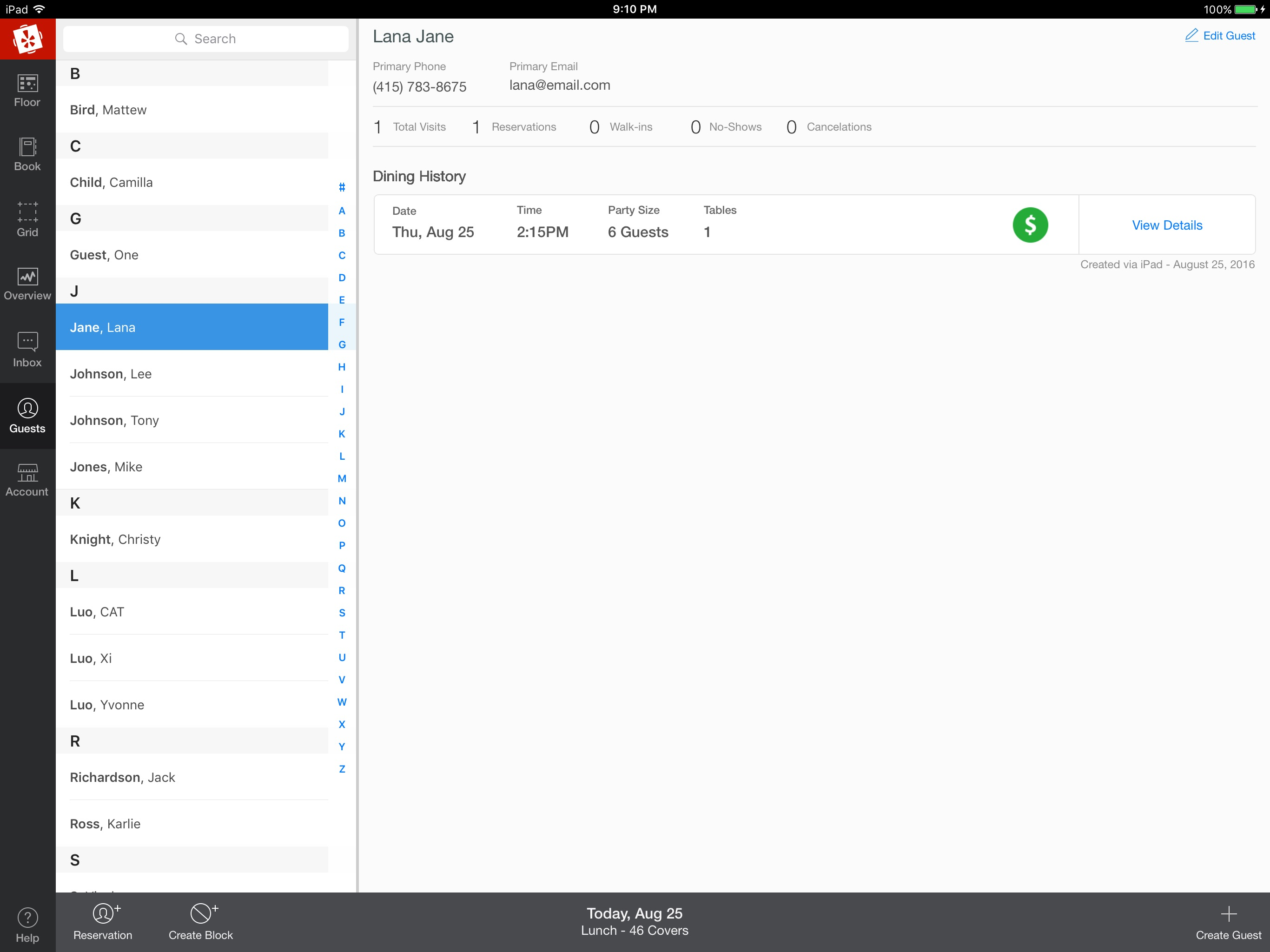Jump to letter T in index
1270x952 pixels.
(342, 635)
